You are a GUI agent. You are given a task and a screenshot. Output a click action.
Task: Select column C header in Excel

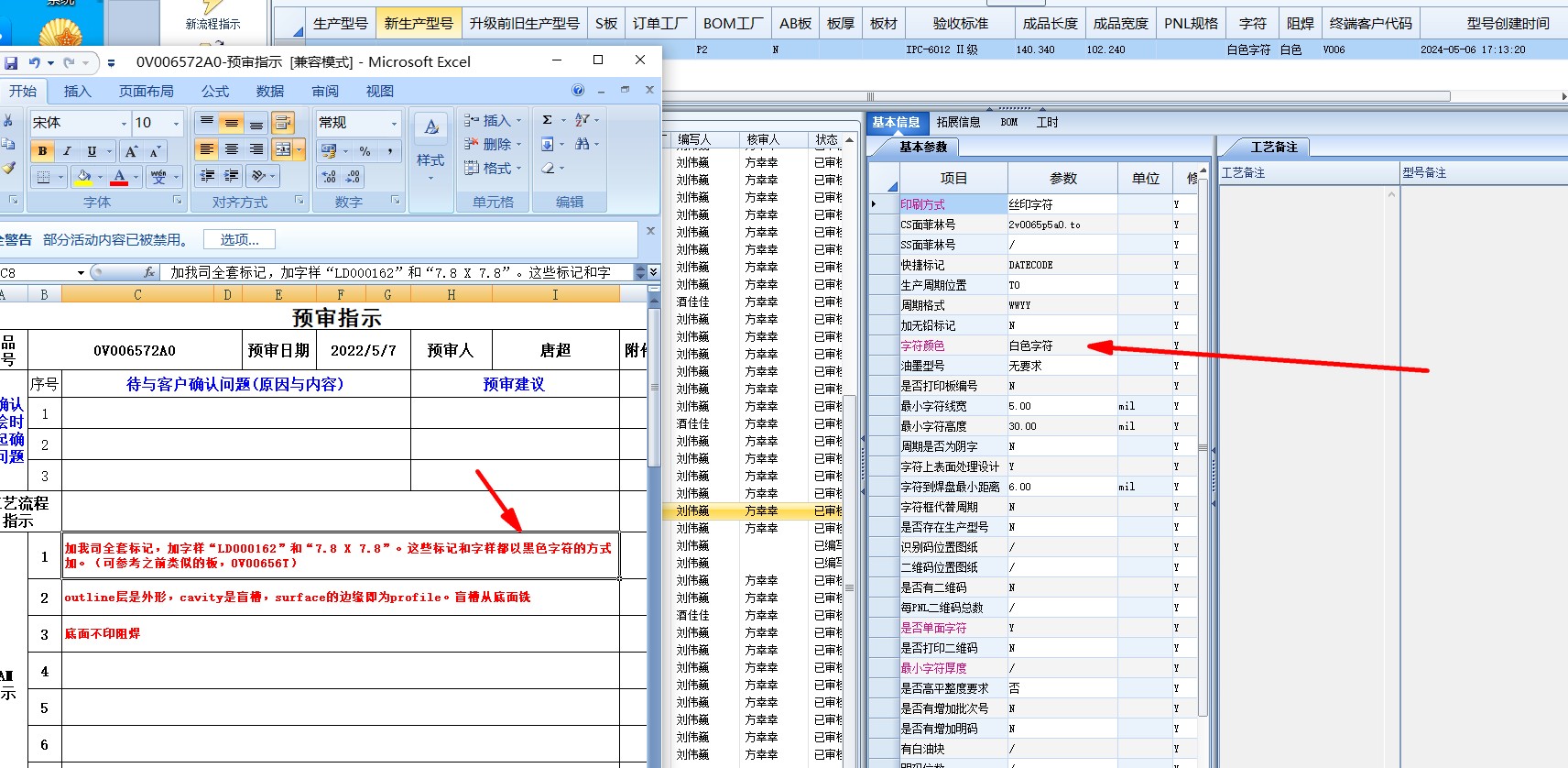coord(137,294)
